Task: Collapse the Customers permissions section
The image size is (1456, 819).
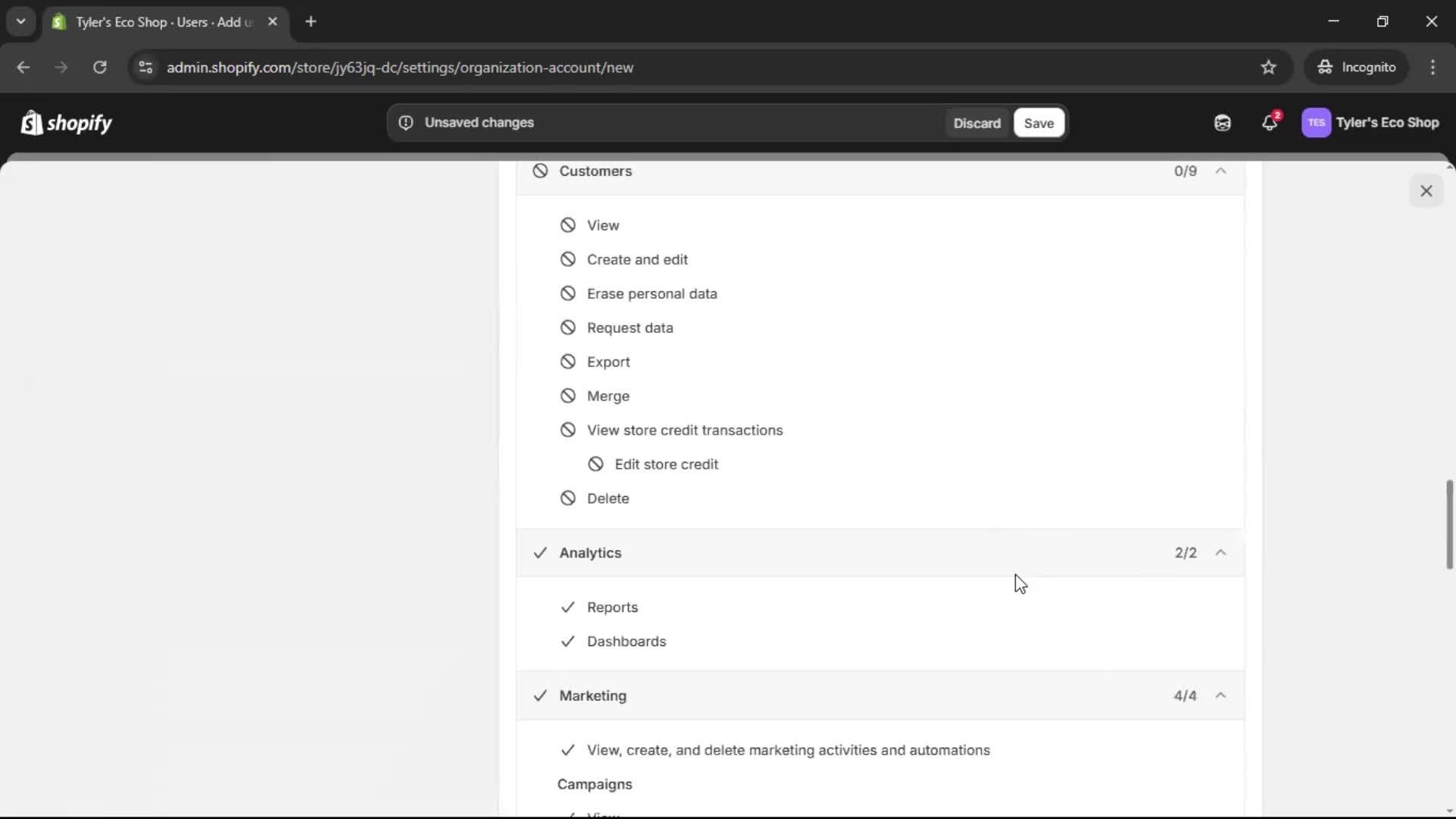Action: coord(1221,171)
